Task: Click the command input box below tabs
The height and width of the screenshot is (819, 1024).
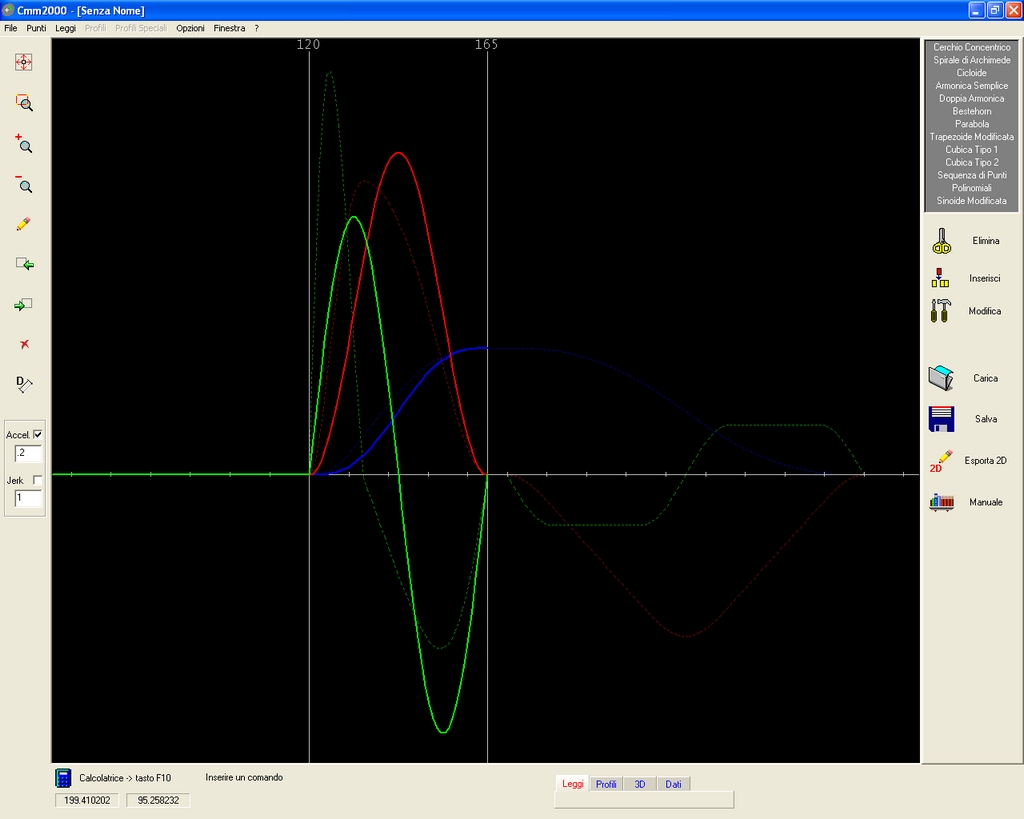Action: pos(644,800)
